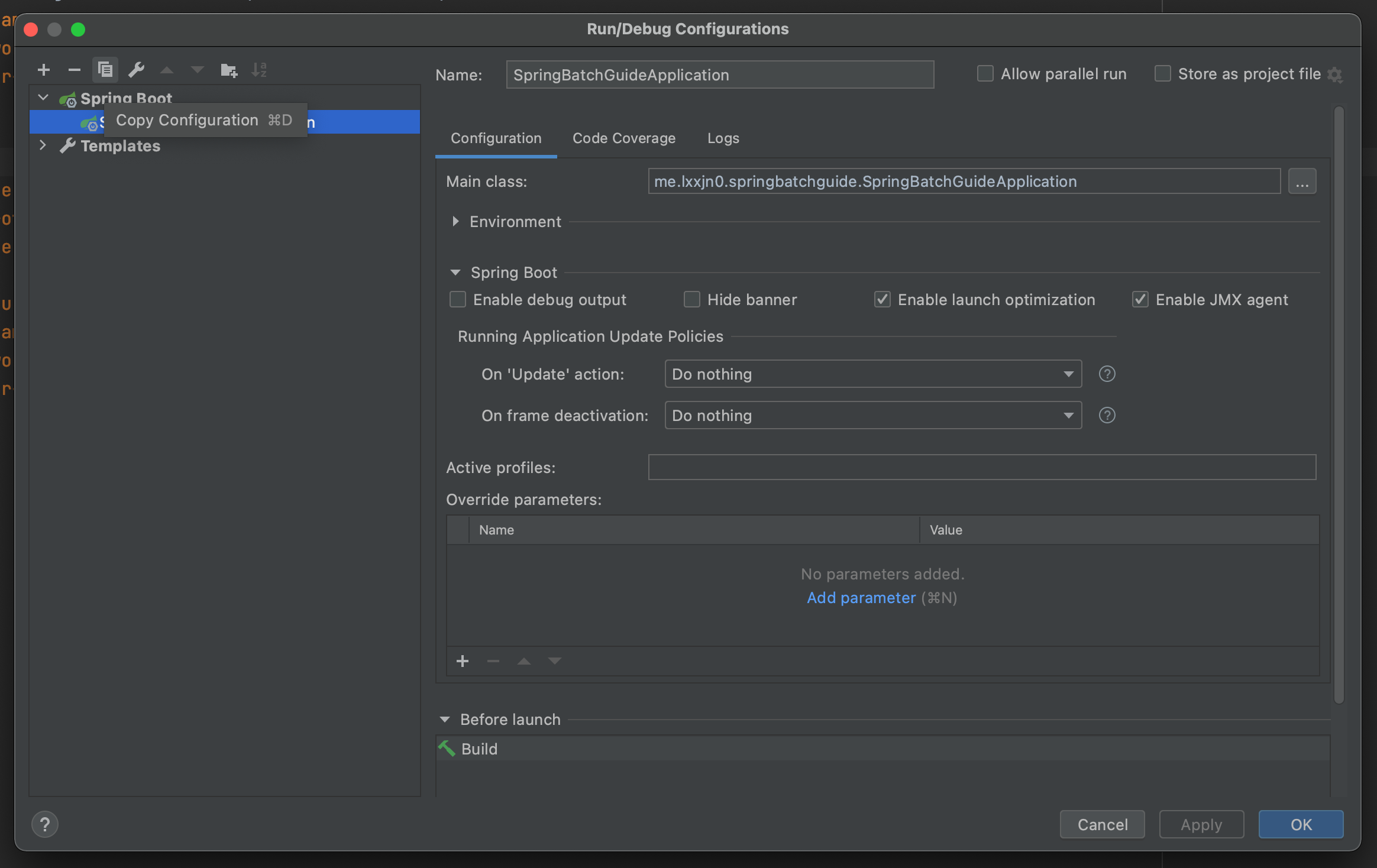Add an override parameter with plus
The image size is (1377, 868).
pyautogui.click(x=463, y=661)
